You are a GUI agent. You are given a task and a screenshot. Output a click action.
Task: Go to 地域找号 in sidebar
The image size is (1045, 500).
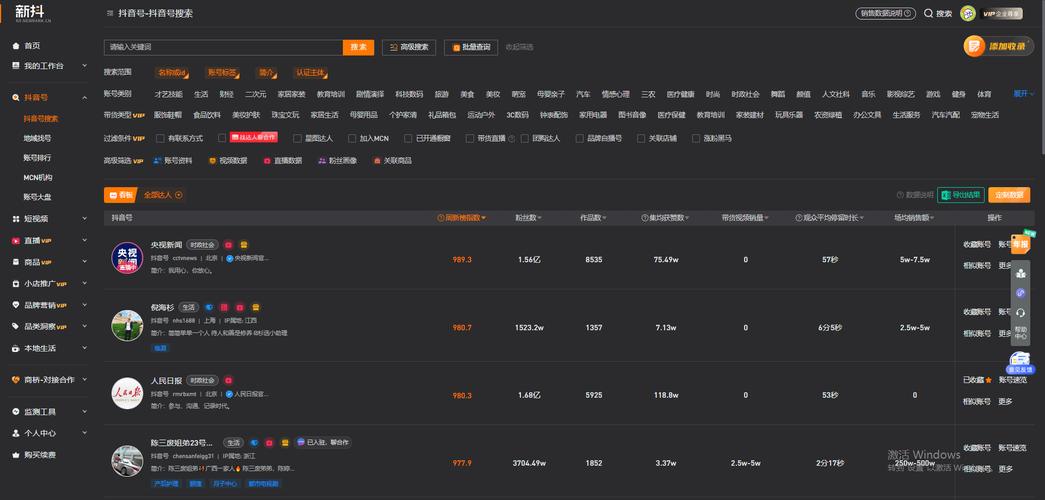(37, 139)
